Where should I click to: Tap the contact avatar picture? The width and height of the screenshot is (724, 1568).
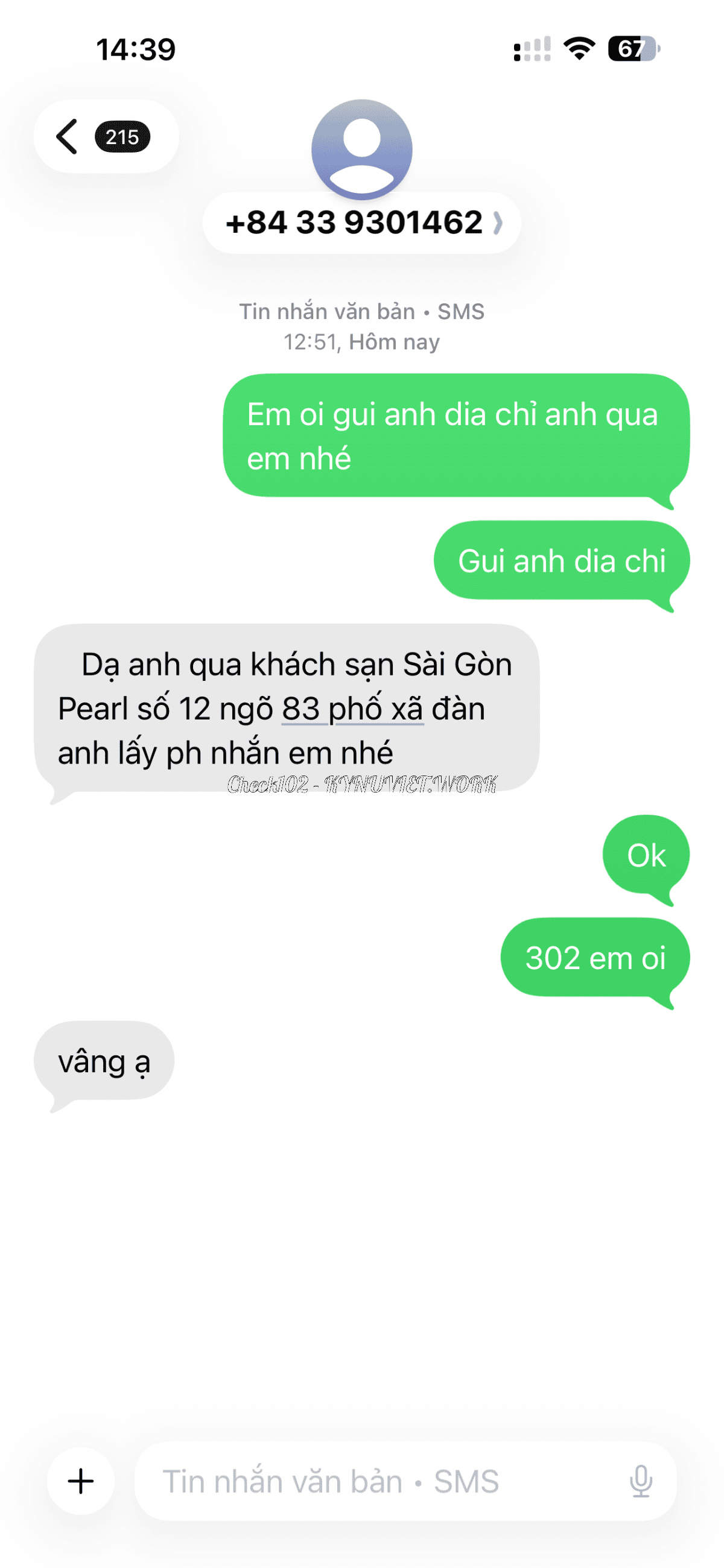pos(361,149)
